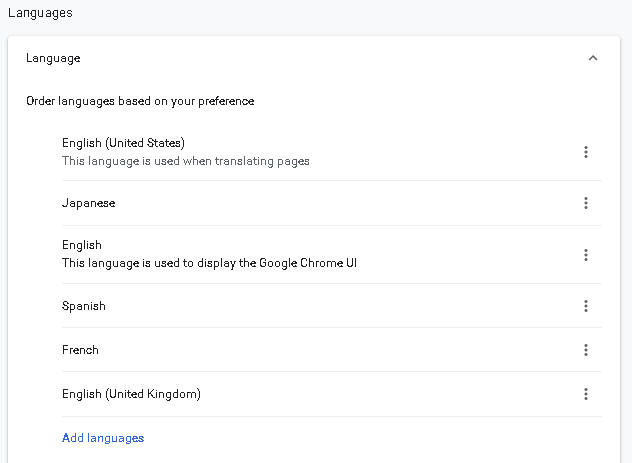Select the English (United Kingdom) language name
This screenshot has height=463, width=632.
click(131, 394)
